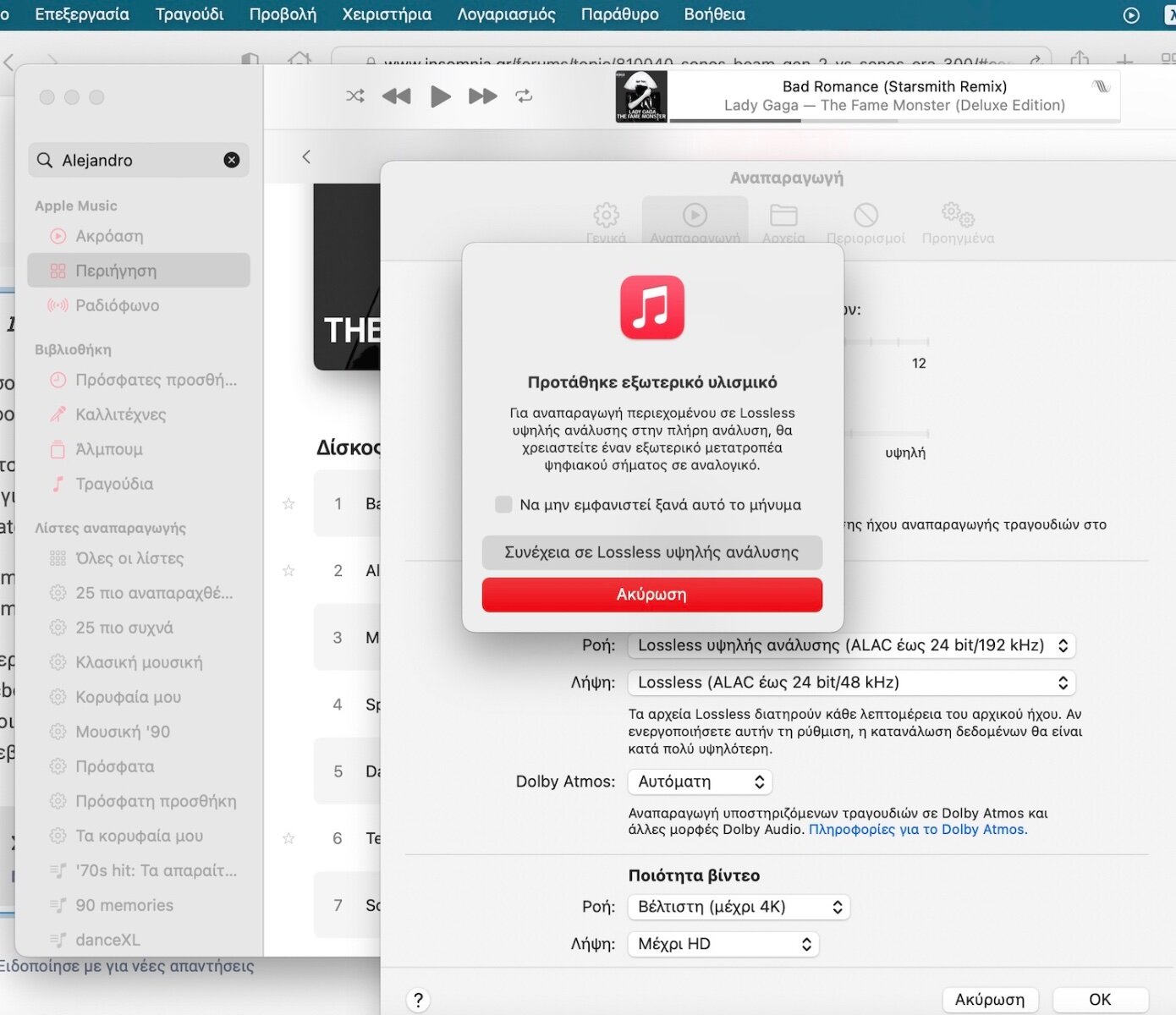Star track 6 in the album list
Viewport: 1176px width, 1015px height.
289,838
